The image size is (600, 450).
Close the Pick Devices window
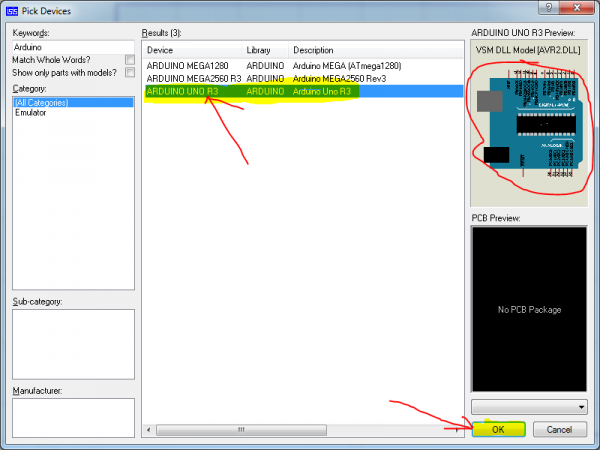577,7
